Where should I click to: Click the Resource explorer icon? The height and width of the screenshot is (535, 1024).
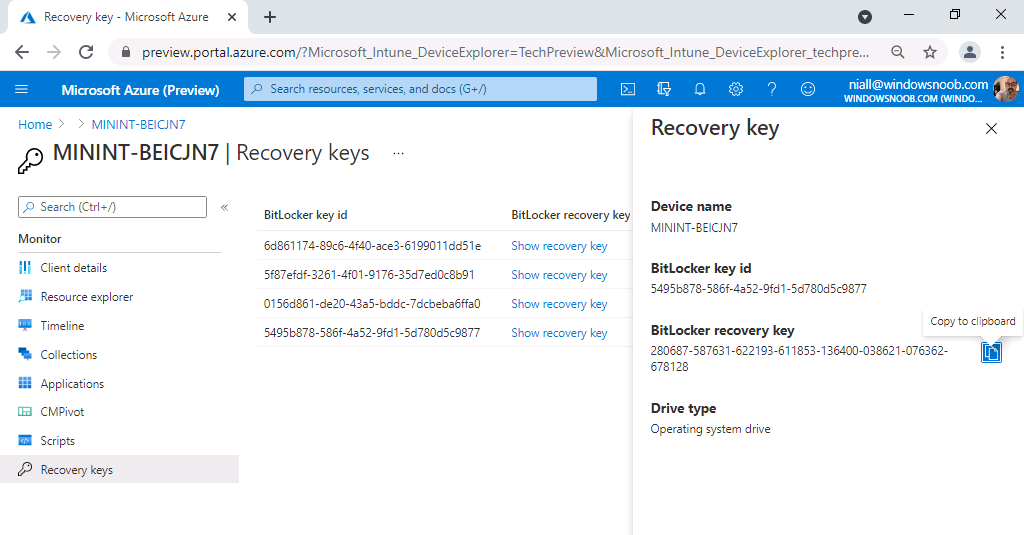pos(25,296)
